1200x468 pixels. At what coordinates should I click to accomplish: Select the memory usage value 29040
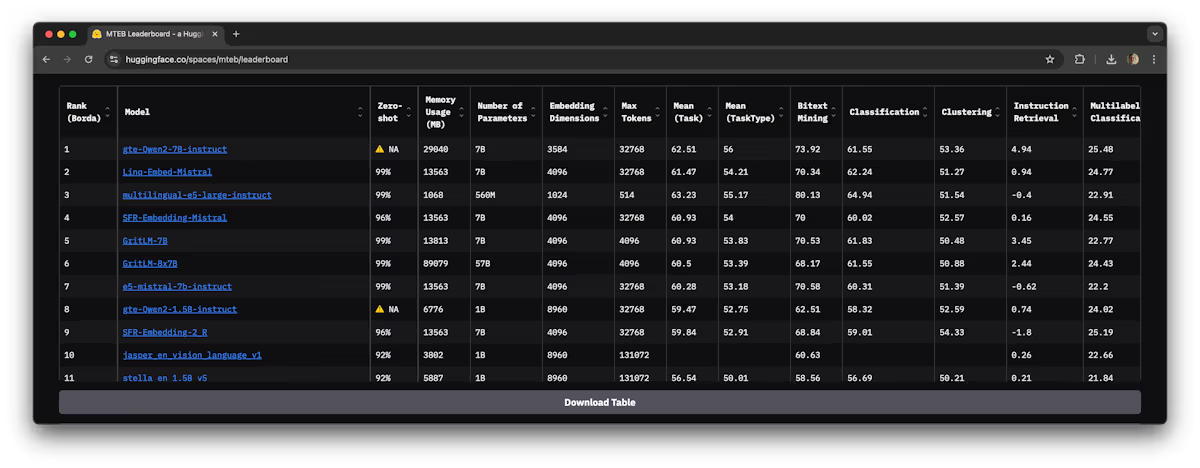point(437,149)
